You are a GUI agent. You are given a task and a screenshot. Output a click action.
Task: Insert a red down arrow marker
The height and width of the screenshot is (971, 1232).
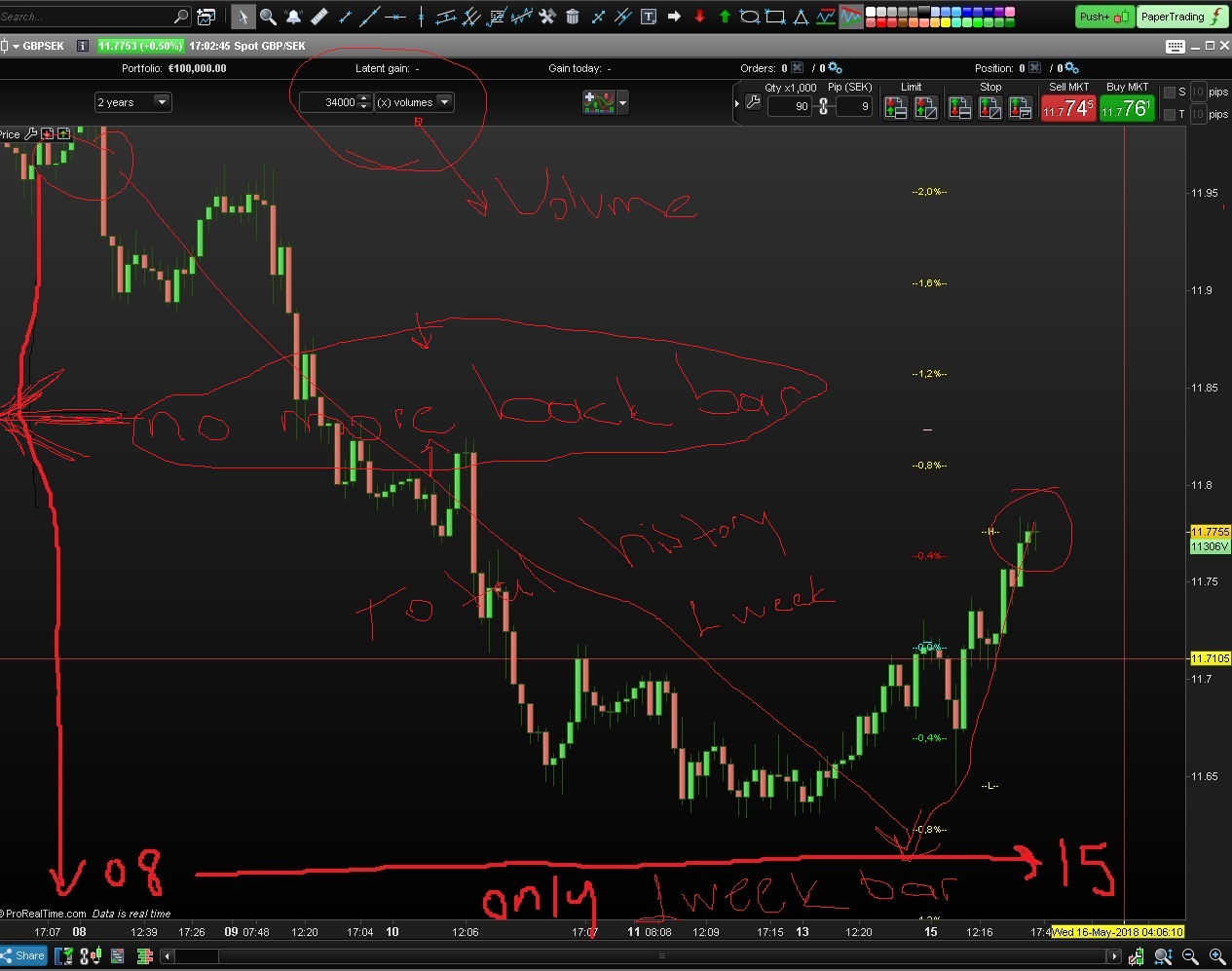[x=699, y=17]
